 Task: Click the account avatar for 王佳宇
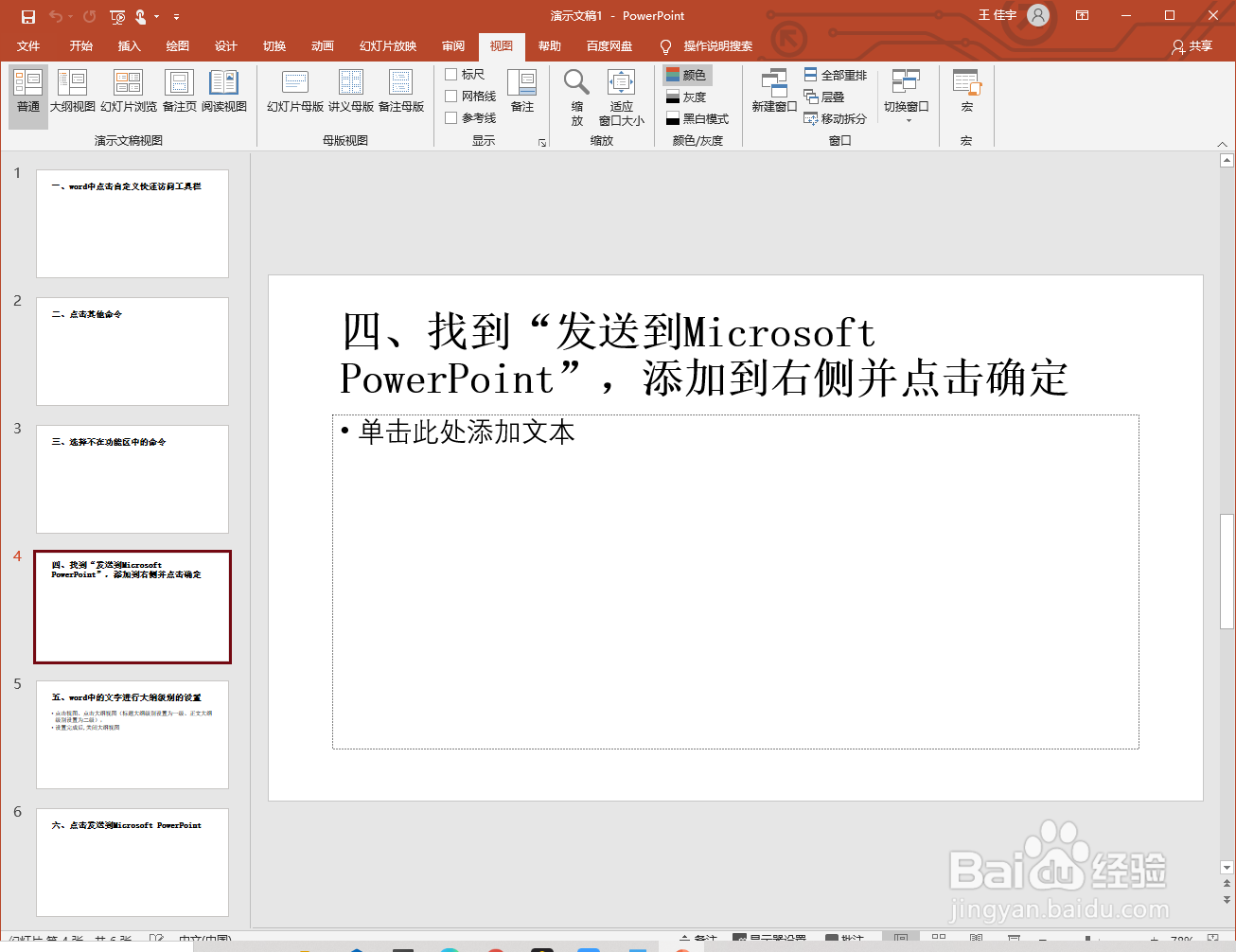(x=1038, y=15)
